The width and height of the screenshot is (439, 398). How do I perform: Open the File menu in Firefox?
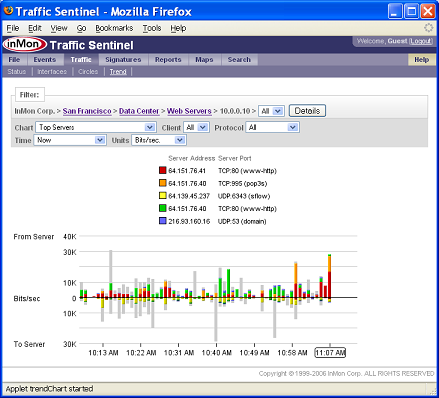pos(13,28)
